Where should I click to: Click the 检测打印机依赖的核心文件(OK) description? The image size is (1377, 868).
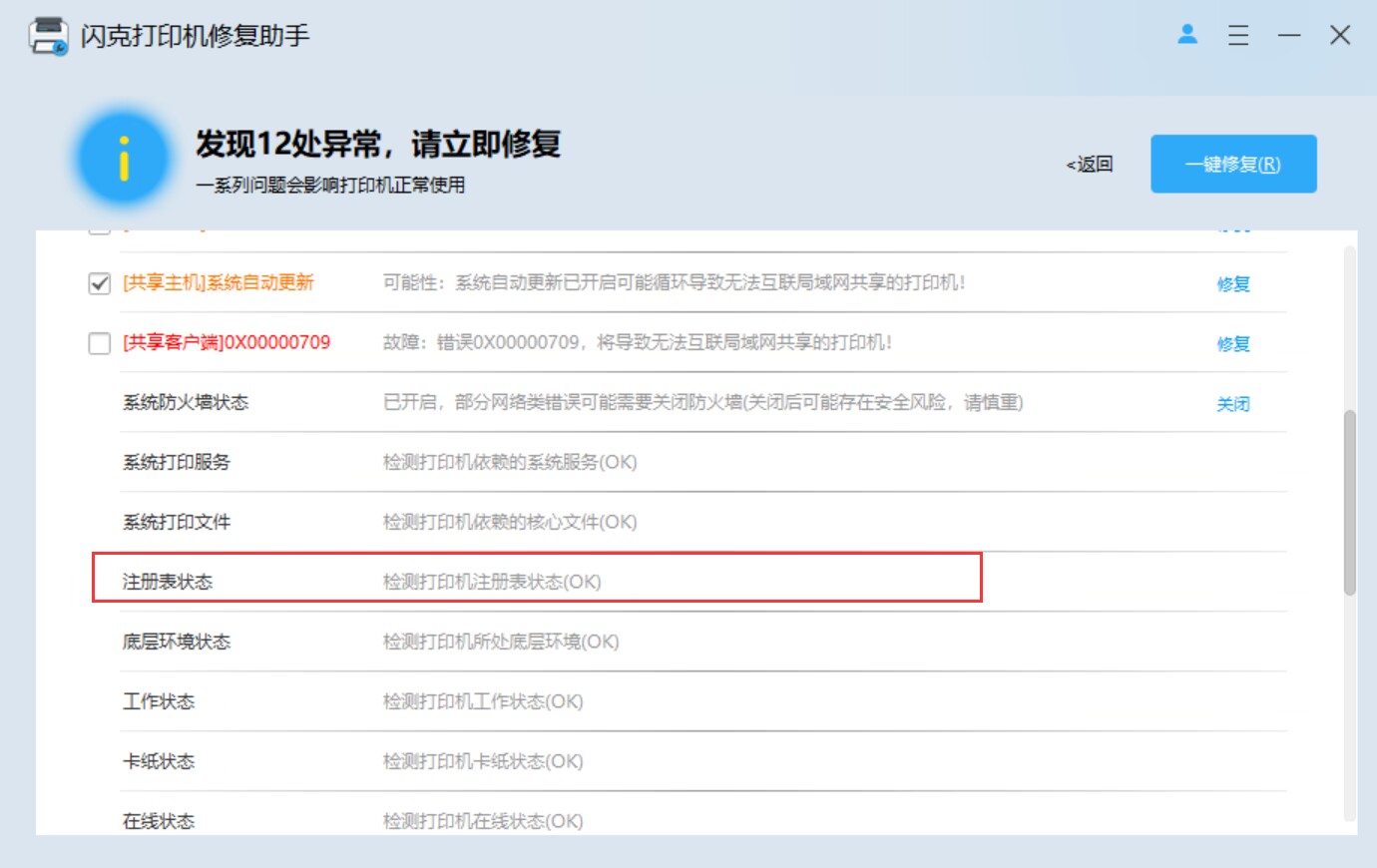click(510, 522)
